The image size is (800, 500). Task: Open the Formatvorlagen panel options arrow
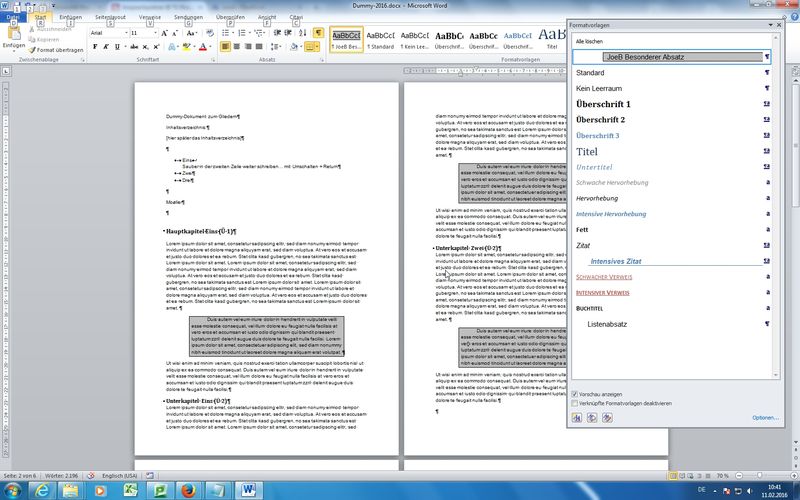[769, 23]
